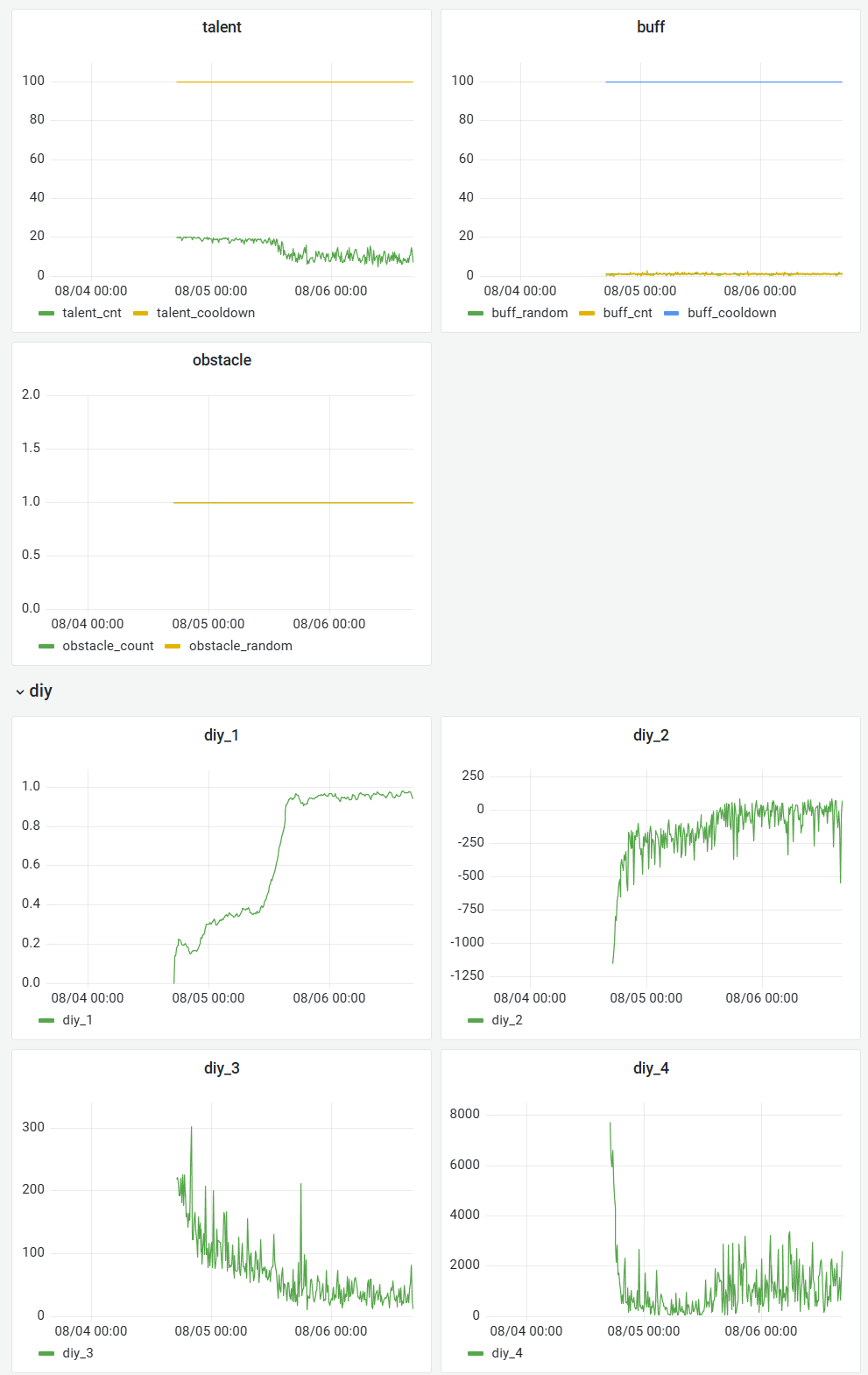Toggle talent_cnt series via legend label

[92, 313]
